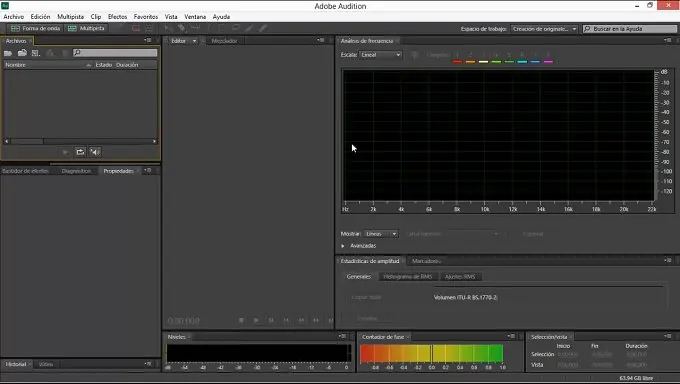Screen dimensions: 680x384
Task: Click the magenta frequency hold swatch
Action: click(548, 62)
